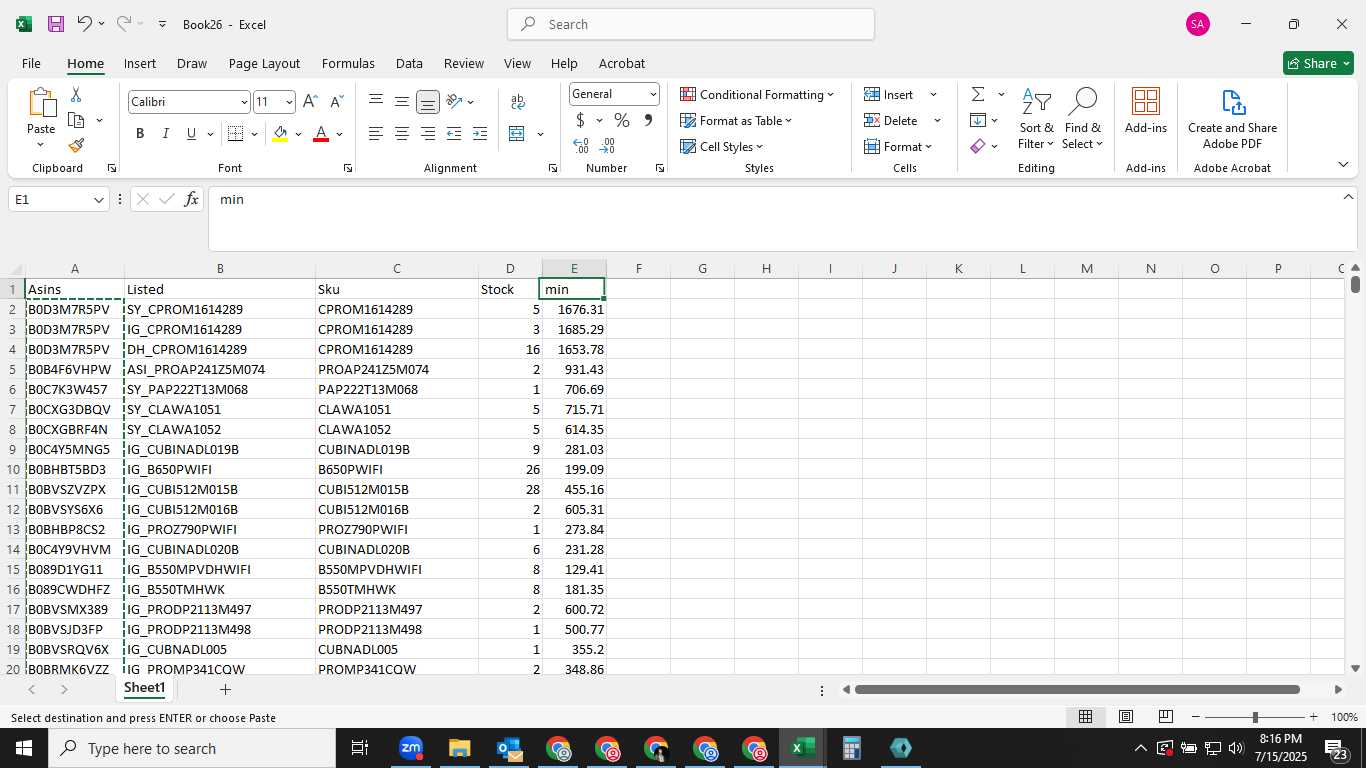Decrease decimal places
This screenshot has height=768, width=1366.
tap(609, 146)
